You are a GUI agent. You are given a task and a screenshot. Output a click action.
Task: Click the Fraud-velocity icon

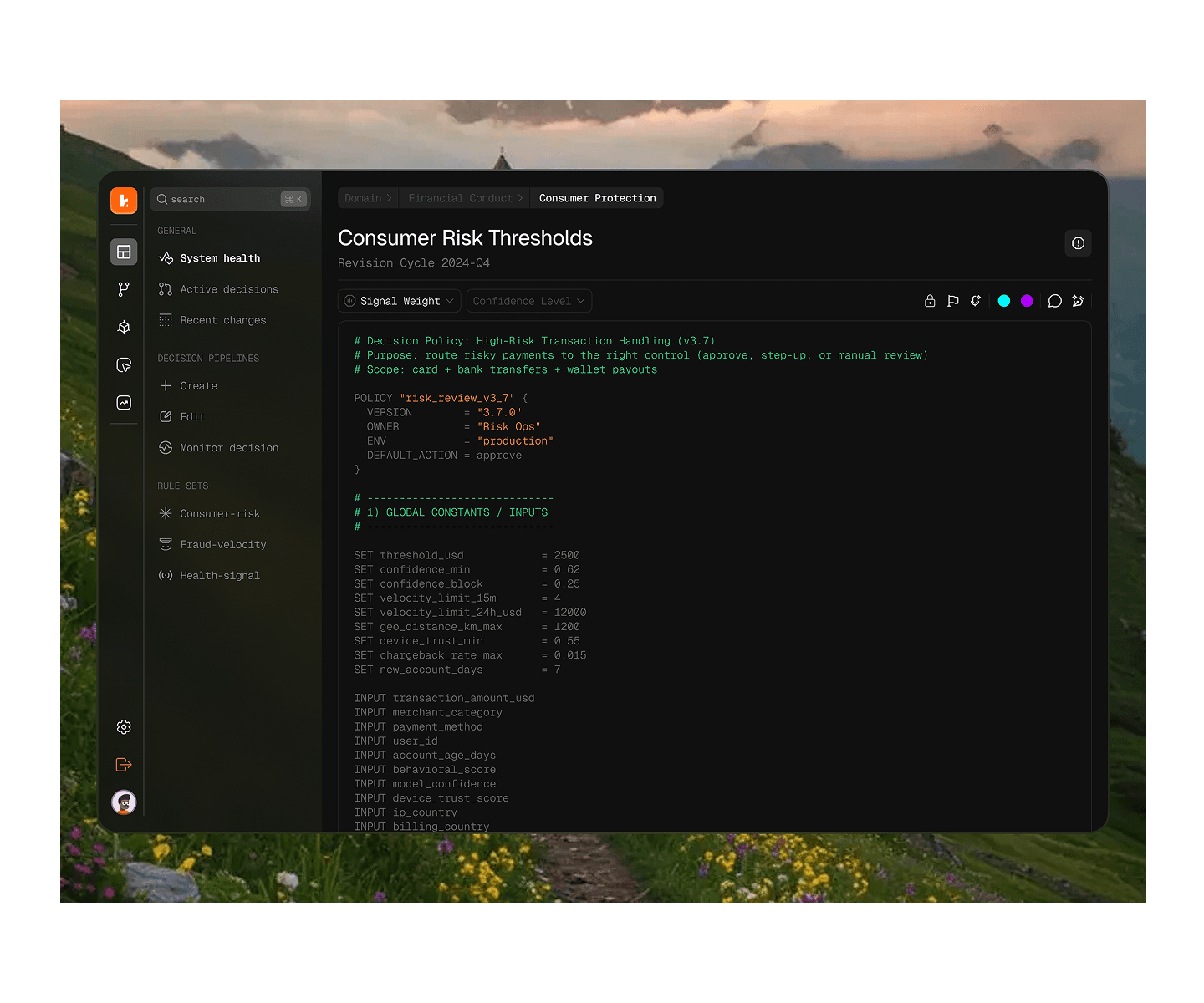[166, 545]
